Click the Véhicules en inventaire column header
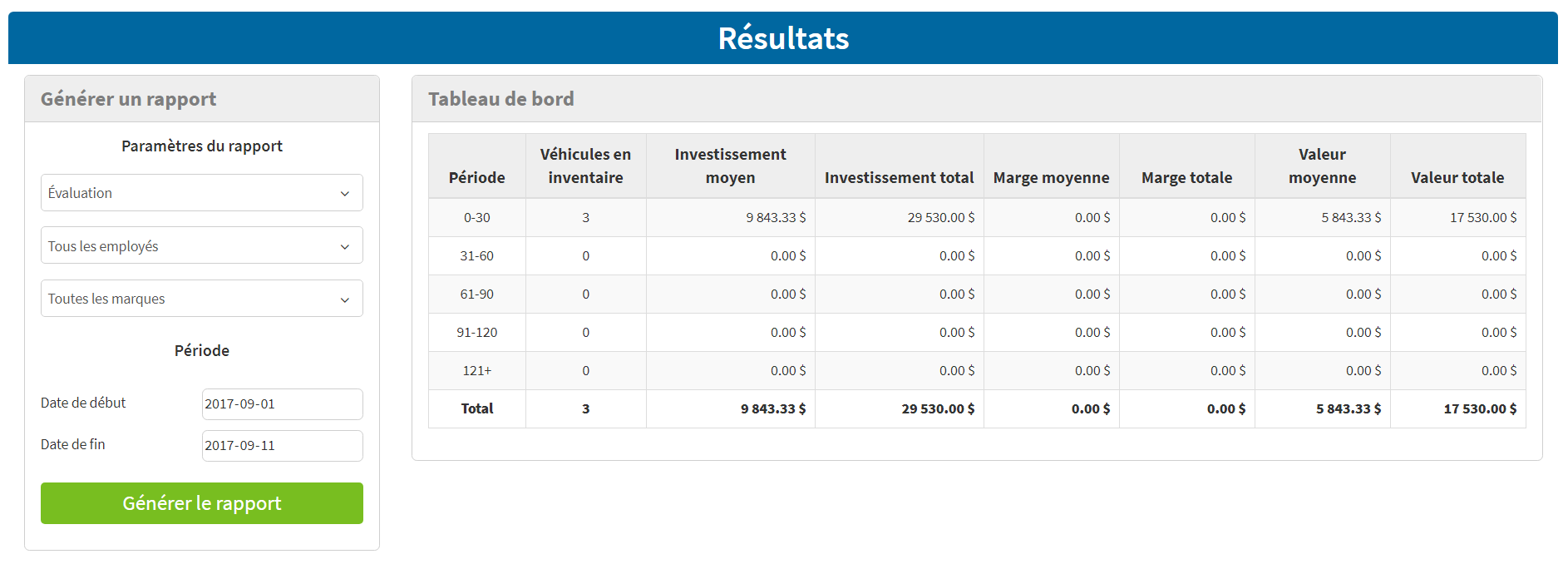This screenshot has height=569, width=1568. tap(585, 166)
